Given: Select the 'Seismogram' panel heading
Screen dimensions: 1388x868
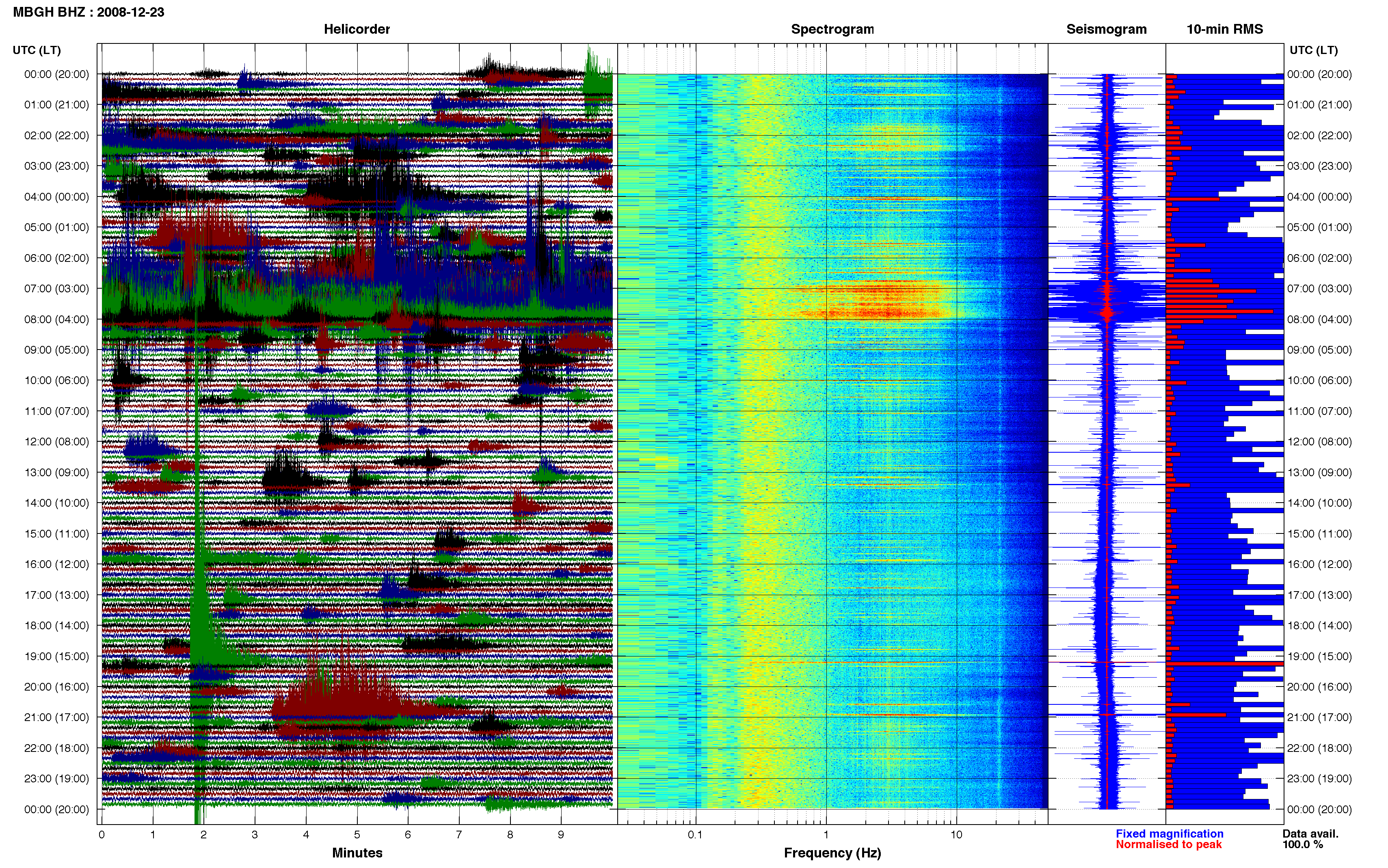Looking at the screenshot, I should click(x=1106, y=29).
